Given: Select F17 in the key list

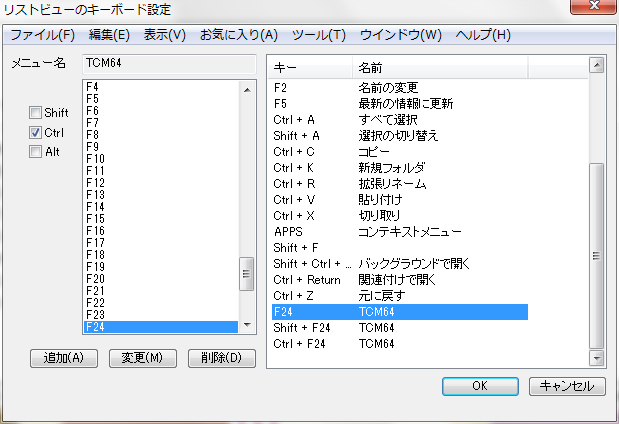Looking at the screenshot, I should point(161,243).
